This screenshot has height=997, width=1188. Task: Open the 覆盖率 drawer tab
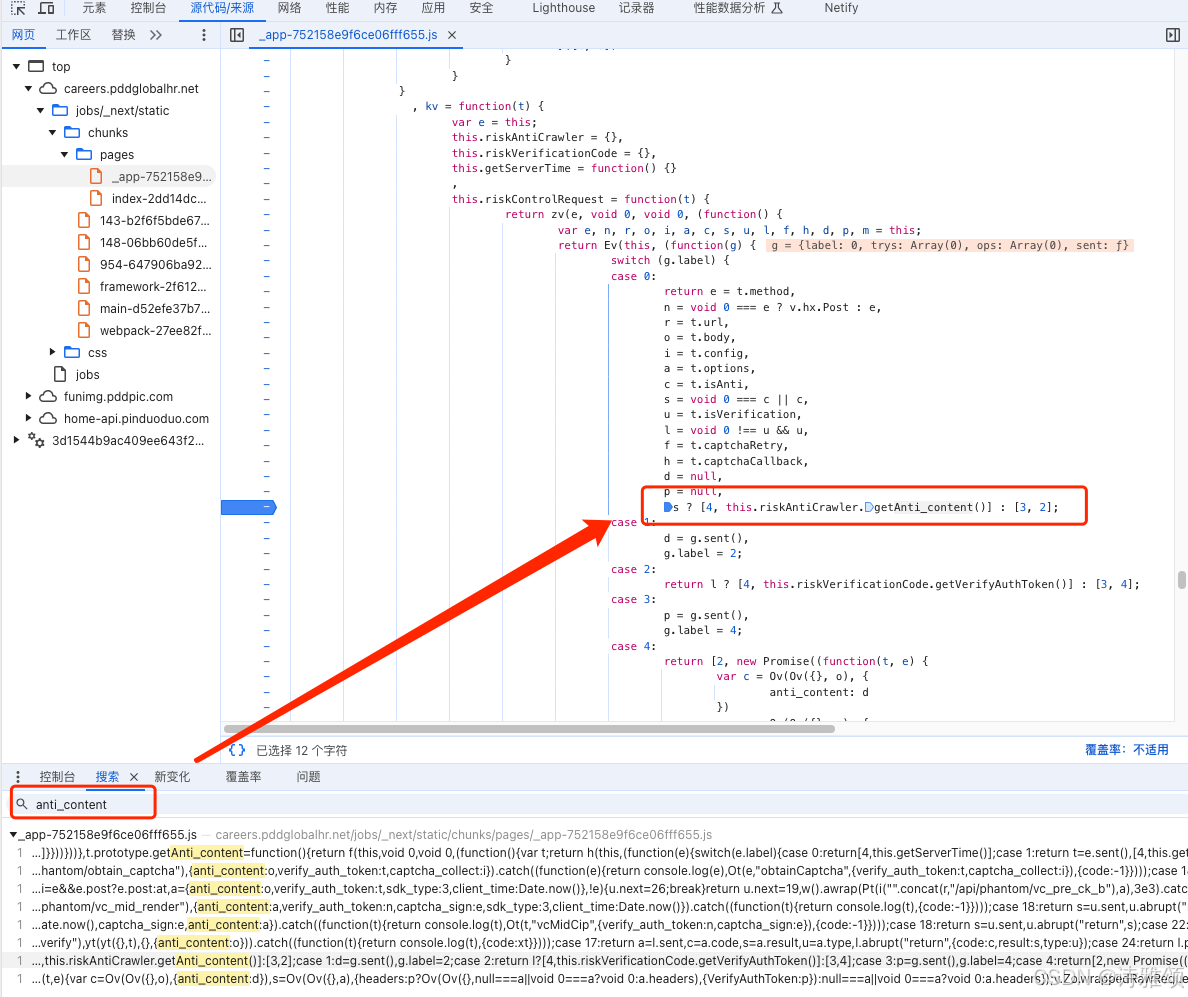point(243,777)
